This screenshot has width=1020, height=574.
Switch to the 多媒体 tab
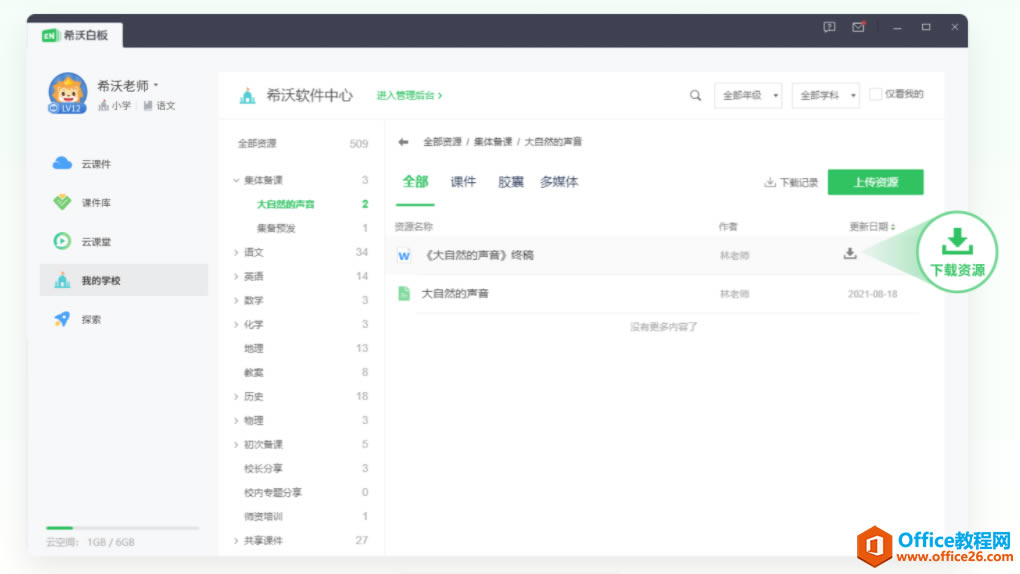coord(559,182)
